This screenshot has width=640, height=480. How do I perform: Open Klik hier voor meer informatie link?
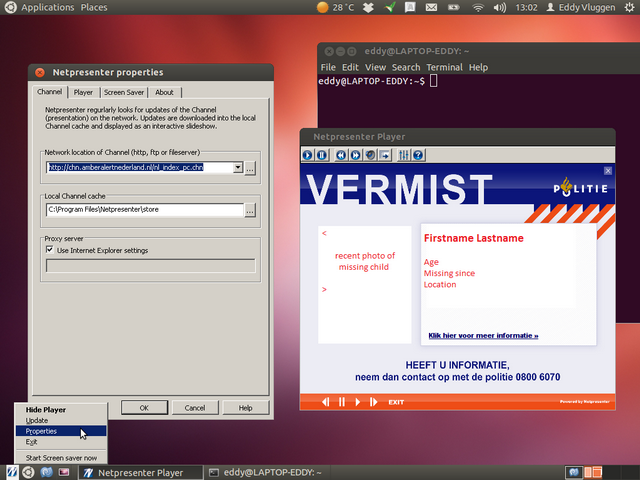(x=483, y=336)
